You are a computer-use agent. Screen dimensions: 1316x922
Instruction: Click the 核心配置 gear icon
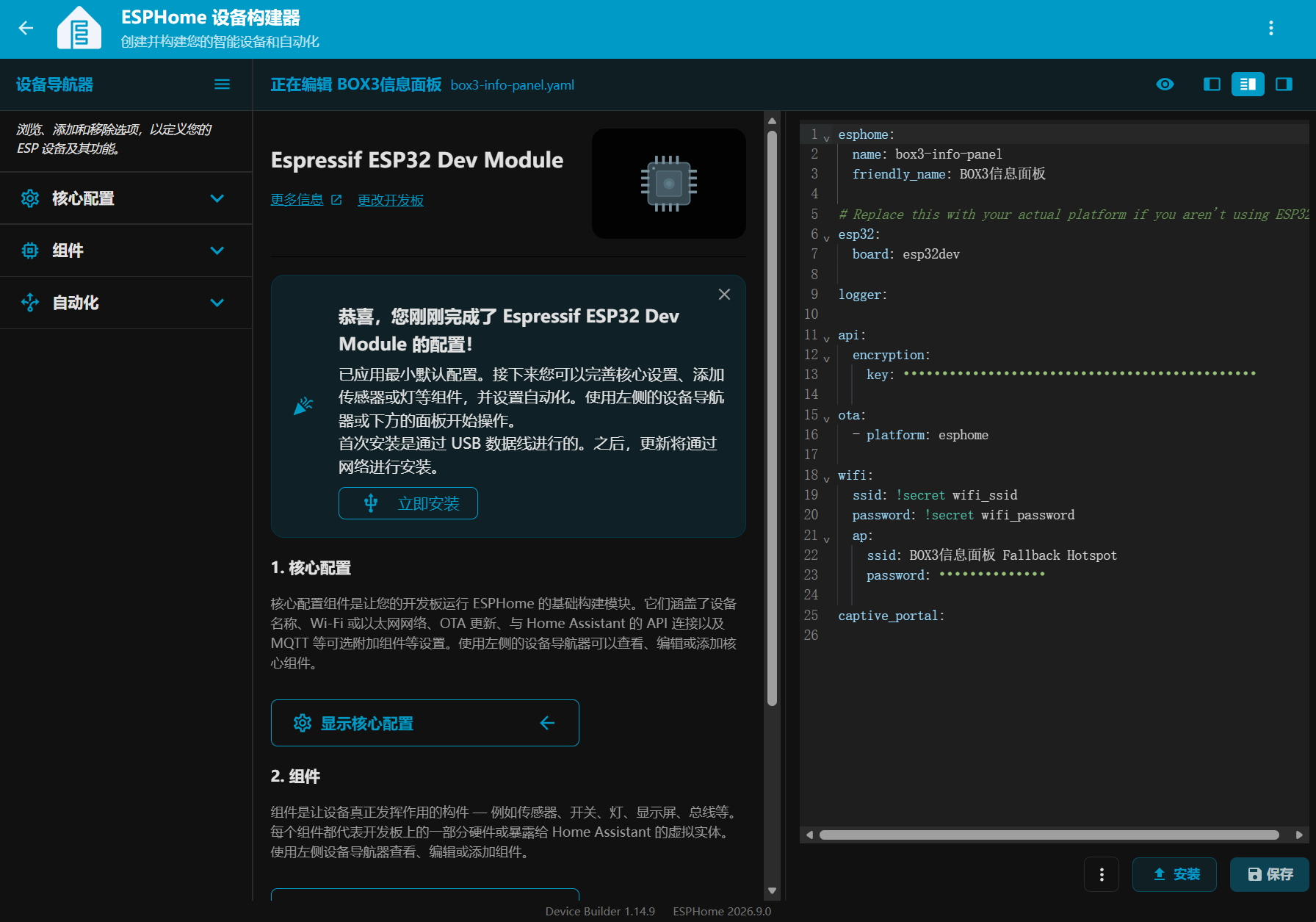point(30,198)
